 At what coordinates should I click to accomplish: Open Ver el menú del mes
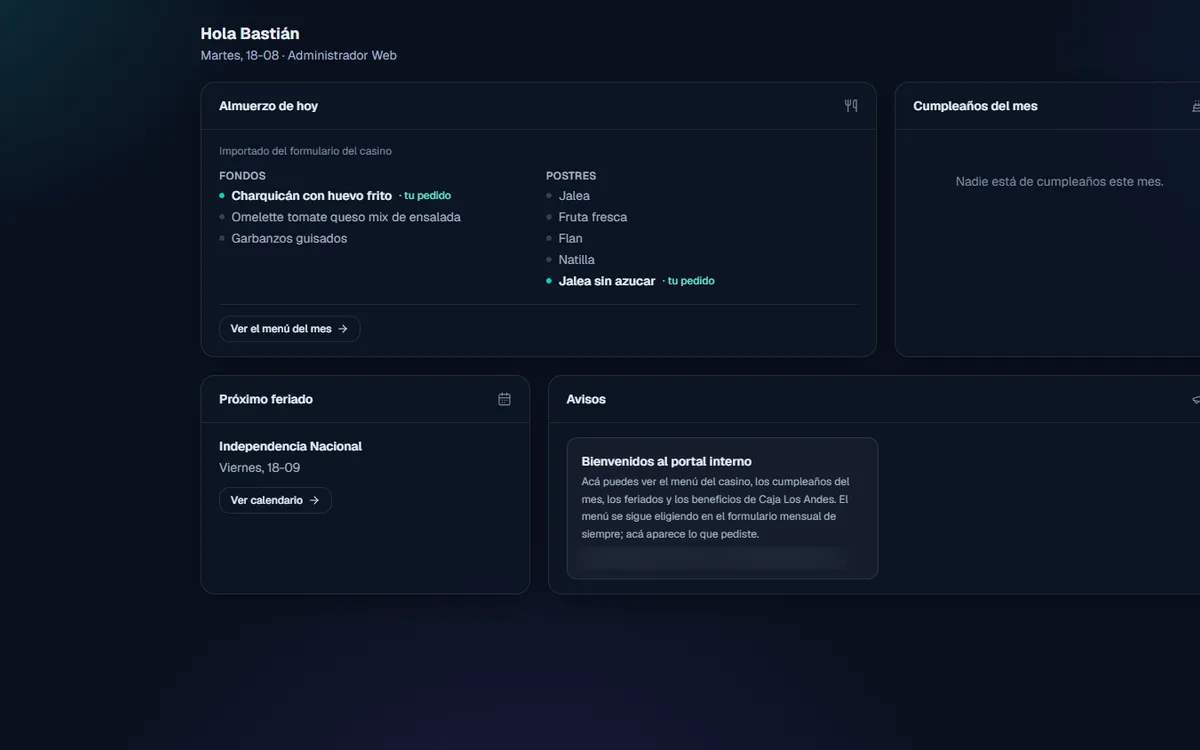coord(289,329)
